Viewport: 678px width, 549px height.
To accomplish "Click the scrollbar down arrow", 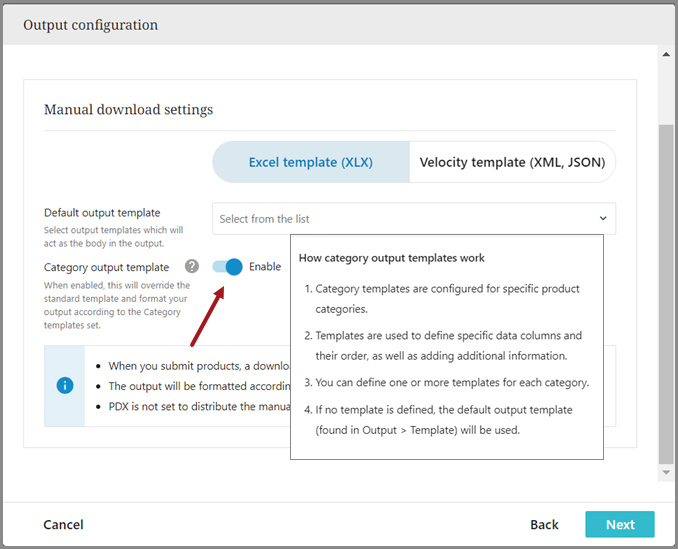I will click(x=666, y=470).
